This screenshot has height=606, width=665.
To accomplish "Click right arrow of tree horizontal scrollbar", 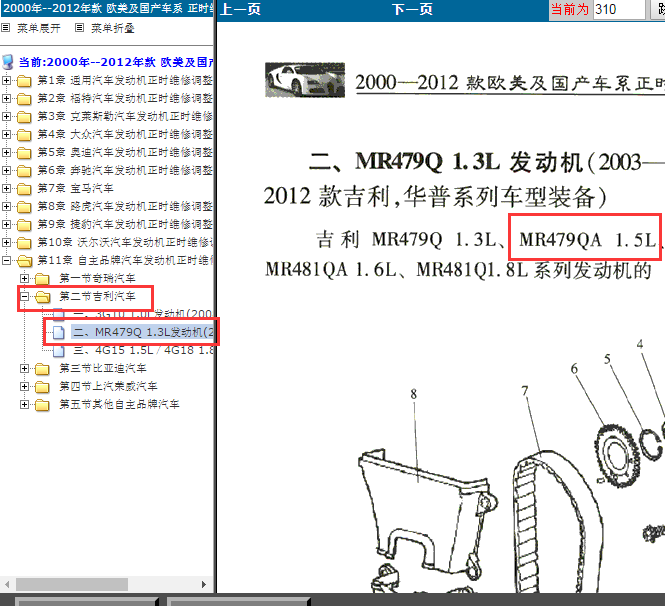I will tap(204, 584).
